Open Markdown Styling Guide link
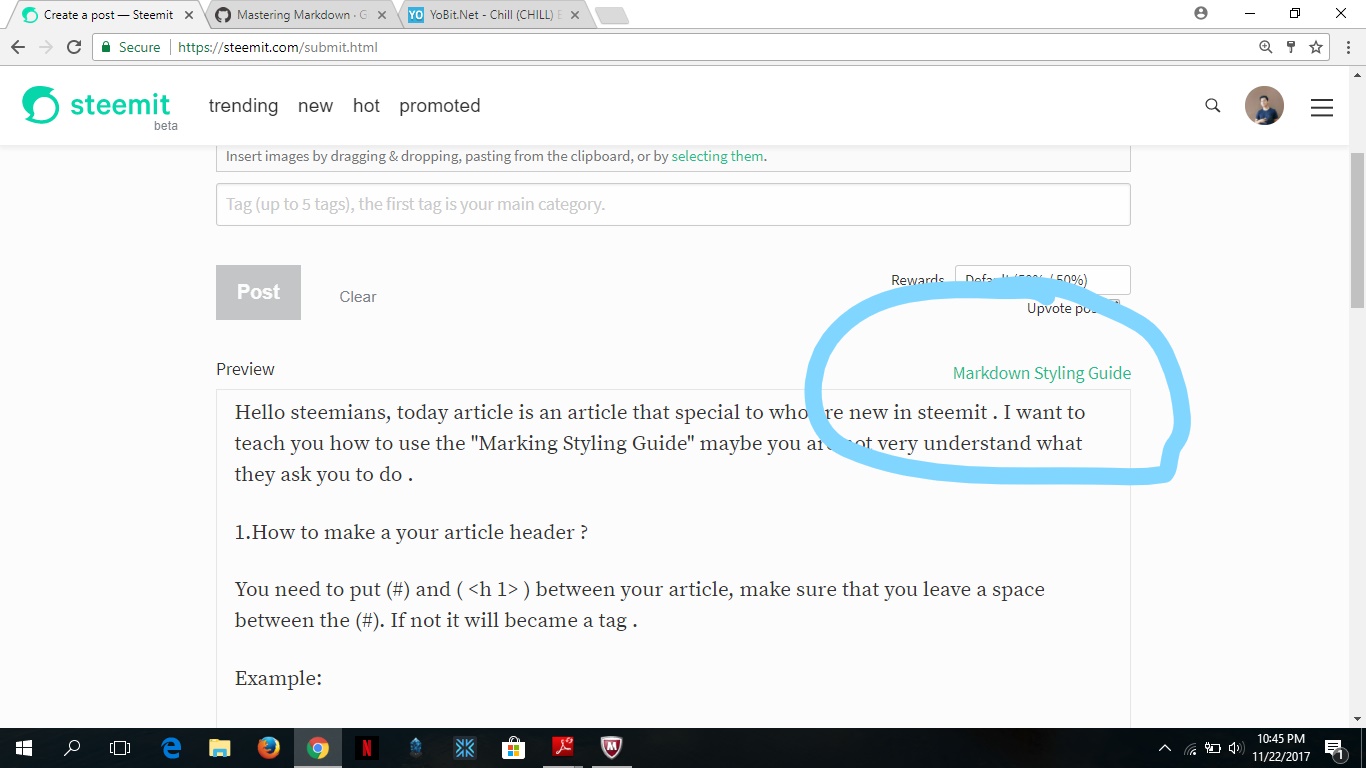This screenshot has width=1366, height=768. (x=1042, y=373)
